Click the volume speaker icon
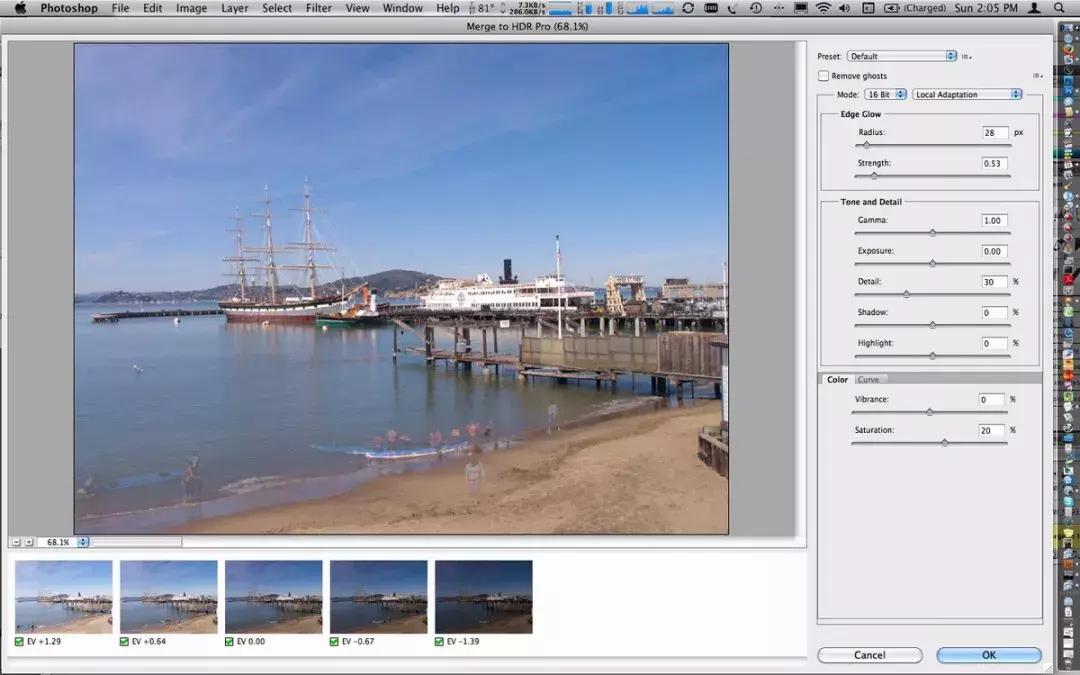The height and width of the screenshot is (675, 1080). [x=845, y=8]
